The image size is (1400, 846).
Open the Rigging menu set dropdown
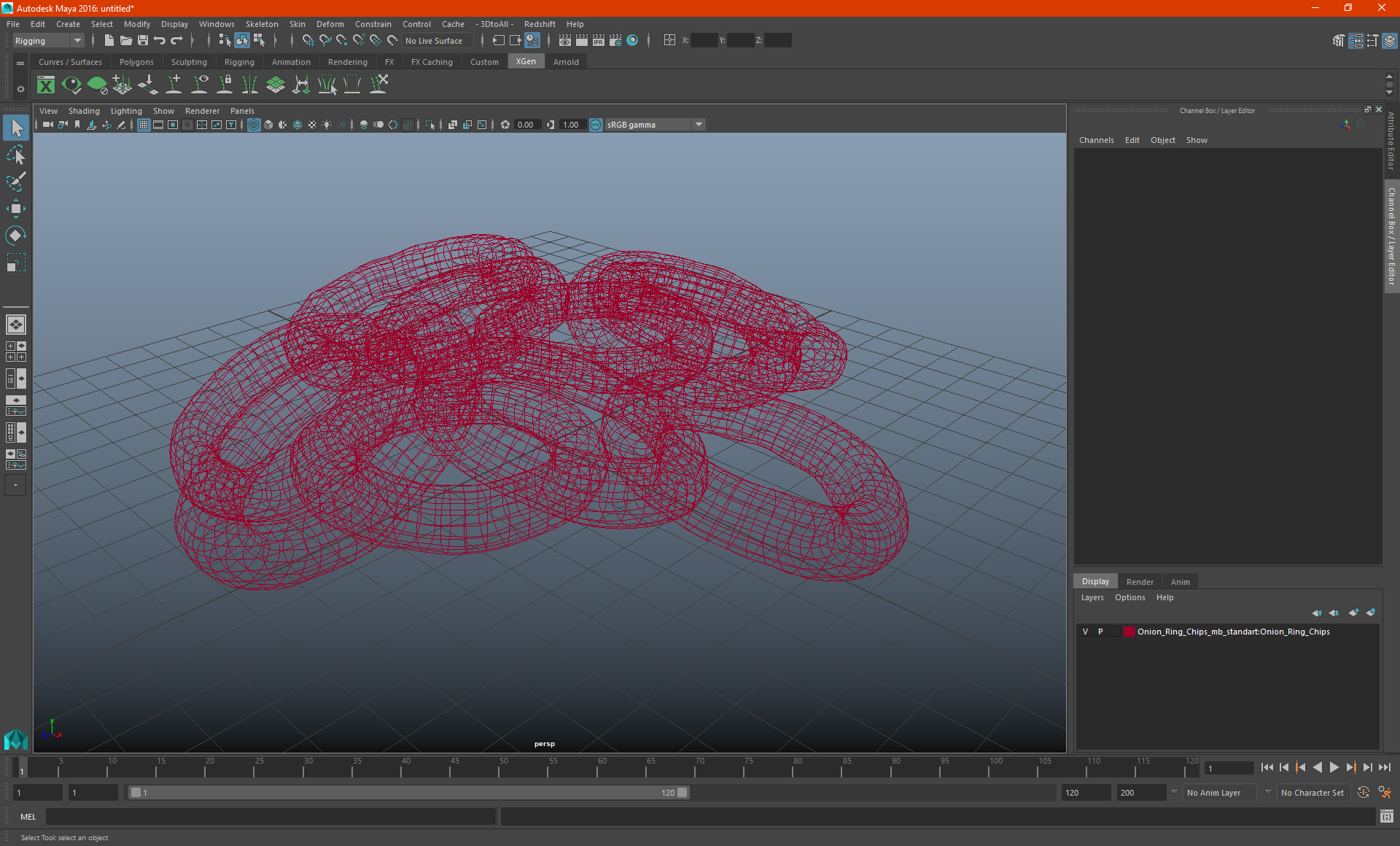click(x=48, y=41)
